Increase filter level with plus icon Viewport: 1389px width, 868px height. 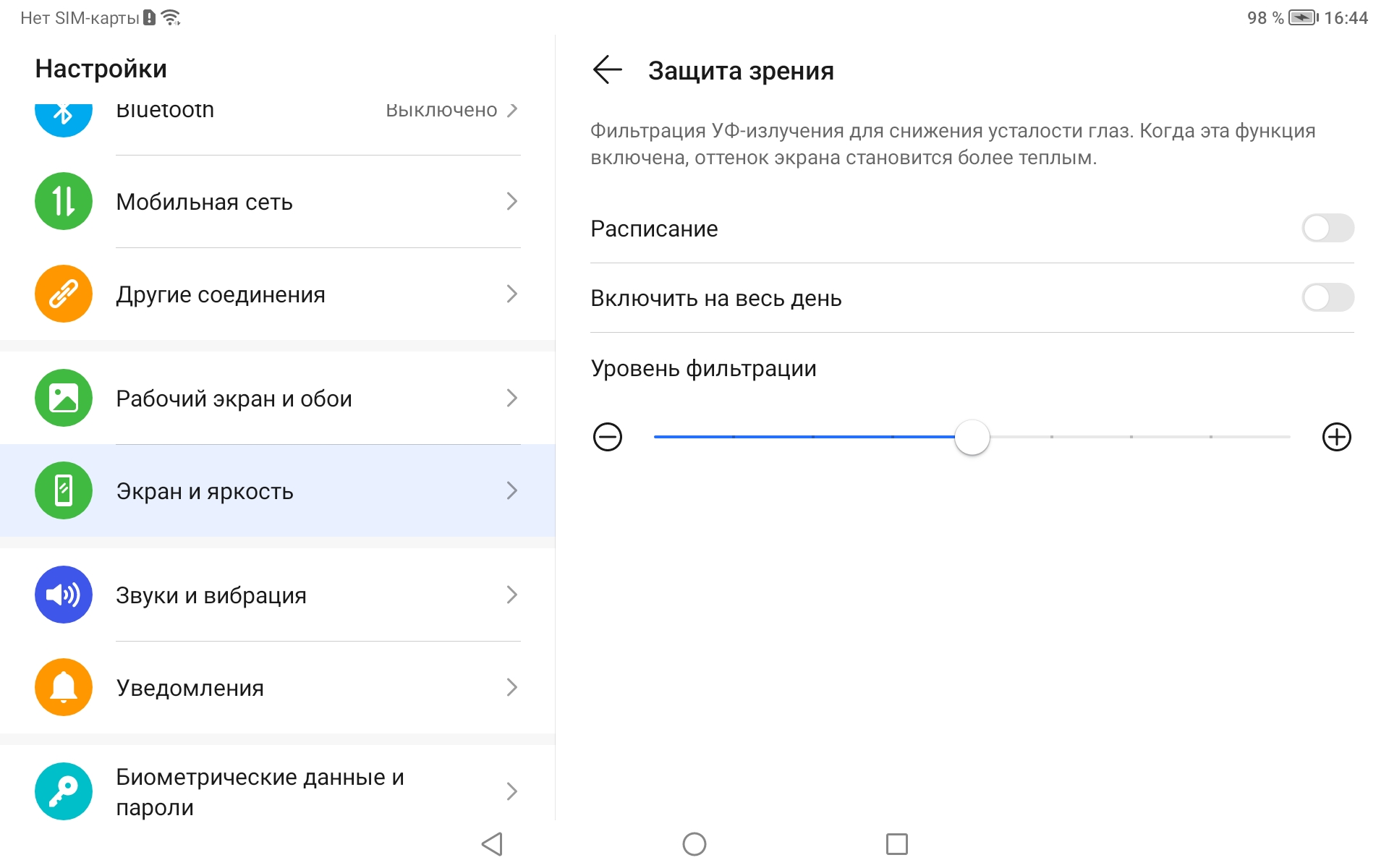[x=1336, y=437]
